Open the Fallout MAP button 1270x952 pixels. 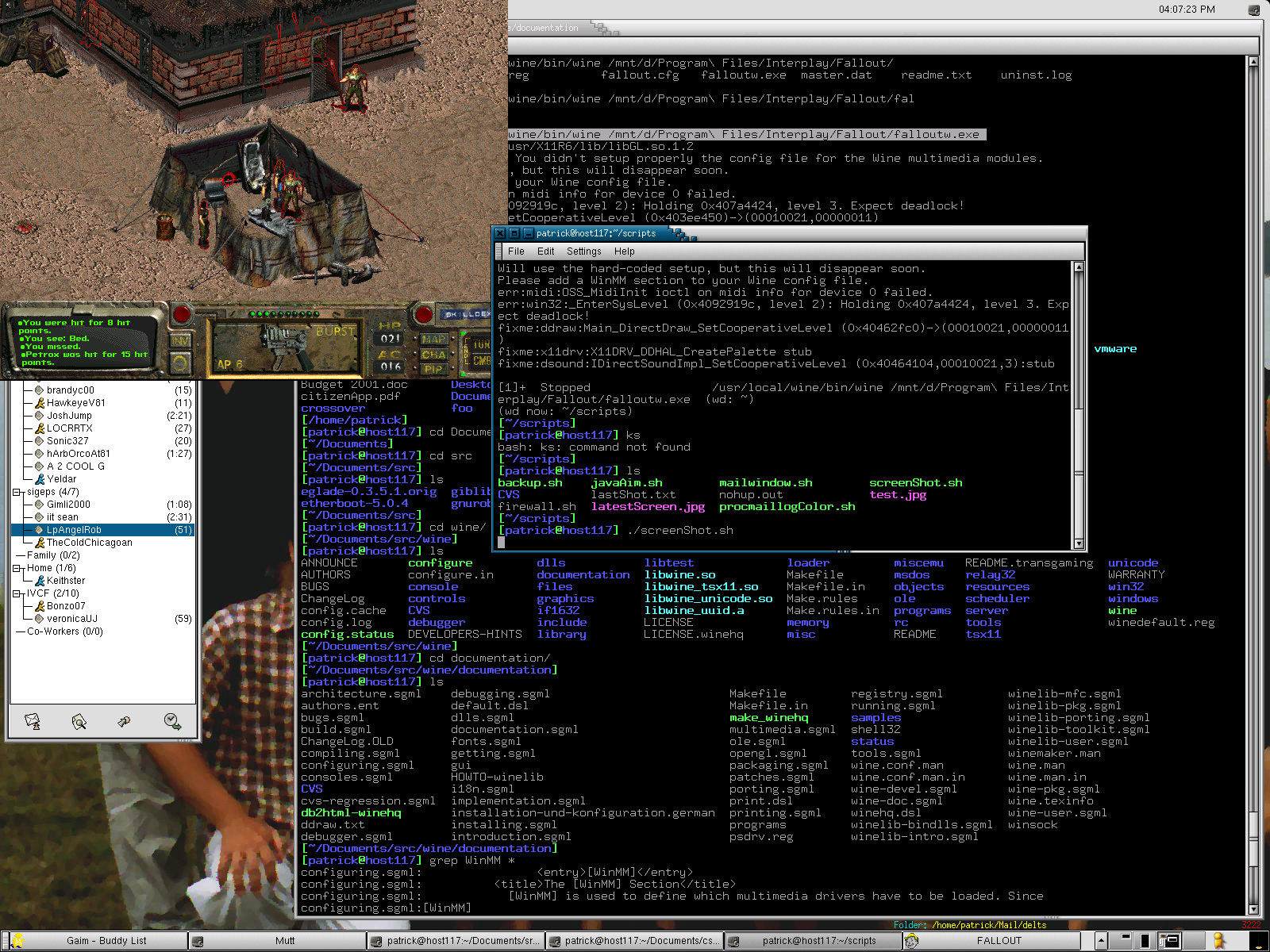point(433,340)
